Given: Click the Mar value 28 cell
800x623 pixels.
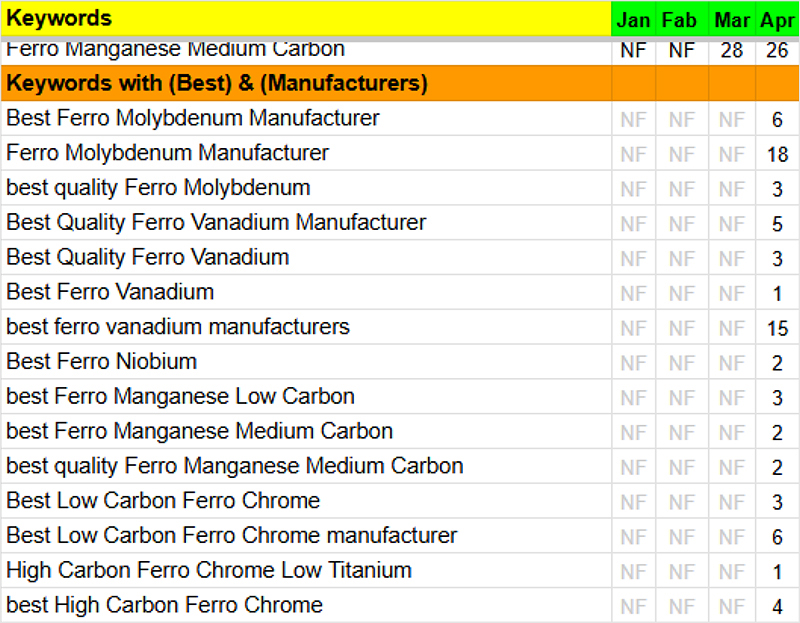Looking at the screenshot, I should coord(732,50).
